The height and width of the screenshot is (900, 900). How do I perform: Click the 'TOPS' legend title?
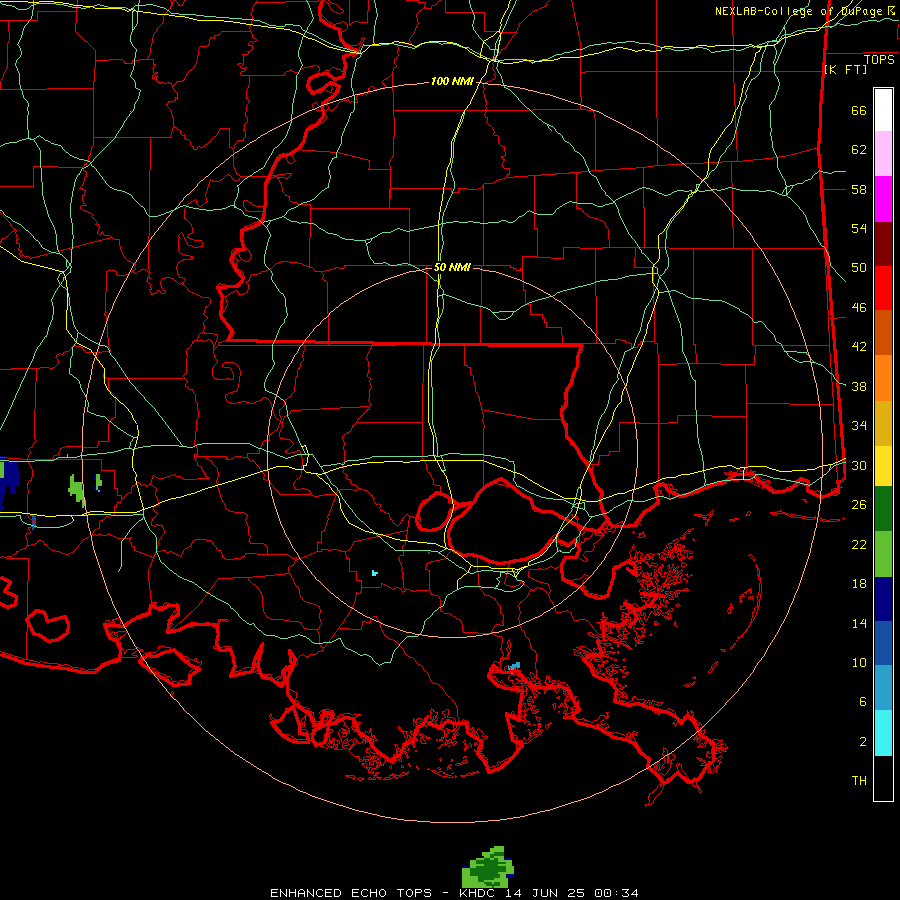click(879, 59)
